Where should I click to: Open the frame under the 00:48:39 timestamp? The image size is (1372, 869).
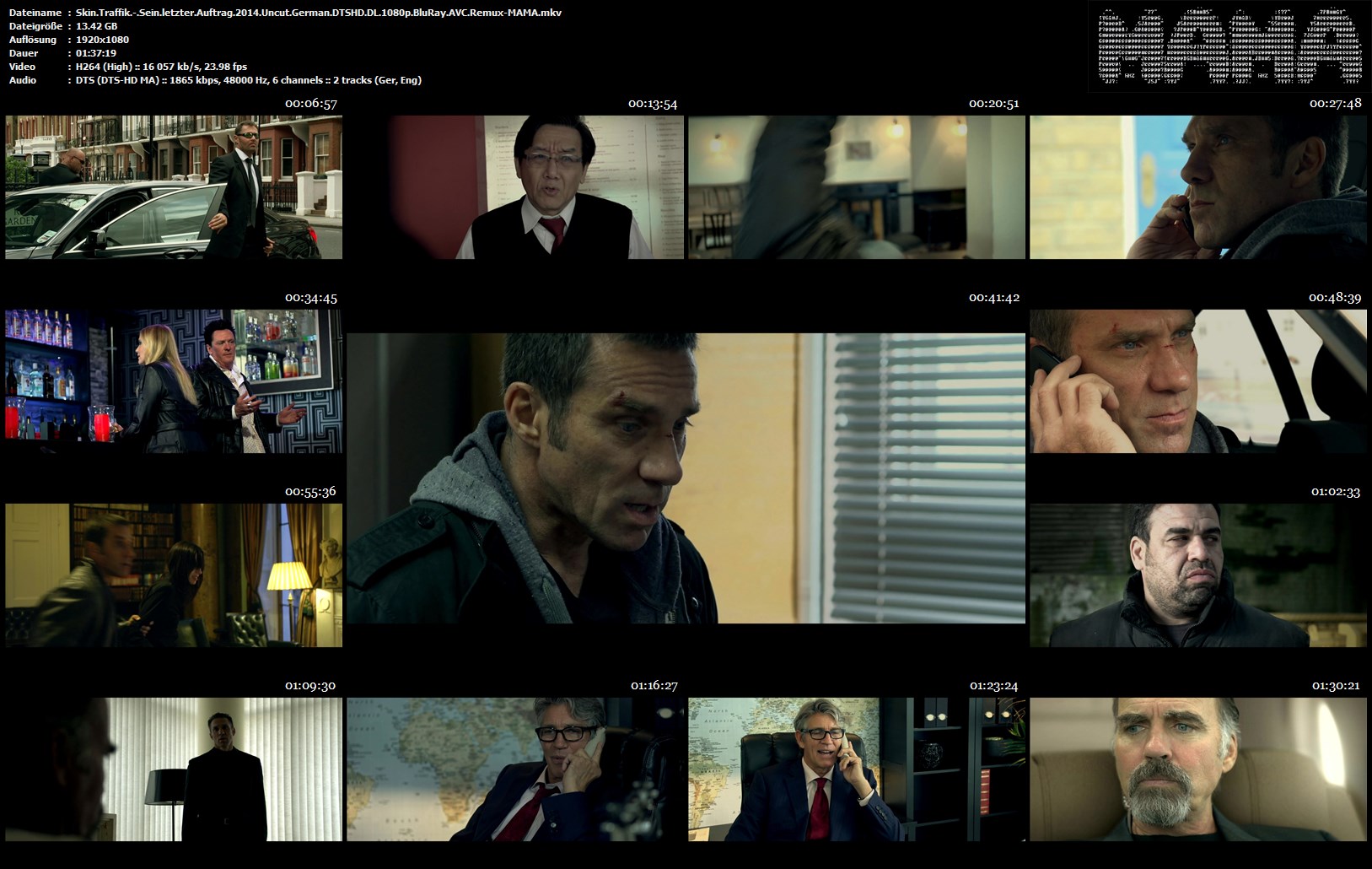click(x=1198, y=381)
